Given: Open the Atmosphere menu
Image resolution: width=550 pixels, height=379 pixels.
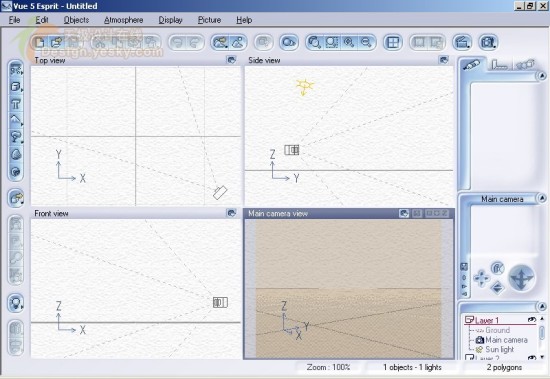Looking at the screenshot, I should 123,20.
